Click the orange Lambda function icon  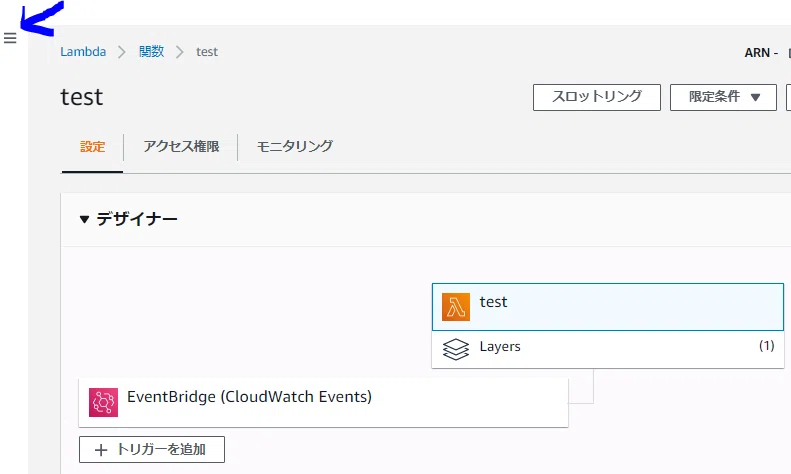pyautogui.click(x=456, y=307)
